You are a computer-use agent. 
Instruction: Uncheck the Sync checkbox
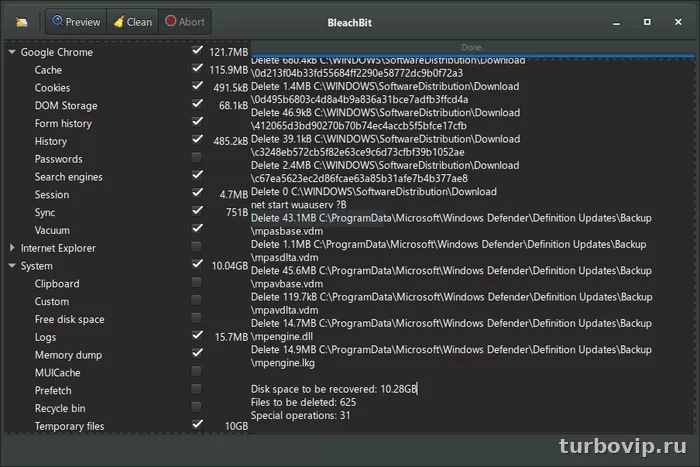pos(196,211)
